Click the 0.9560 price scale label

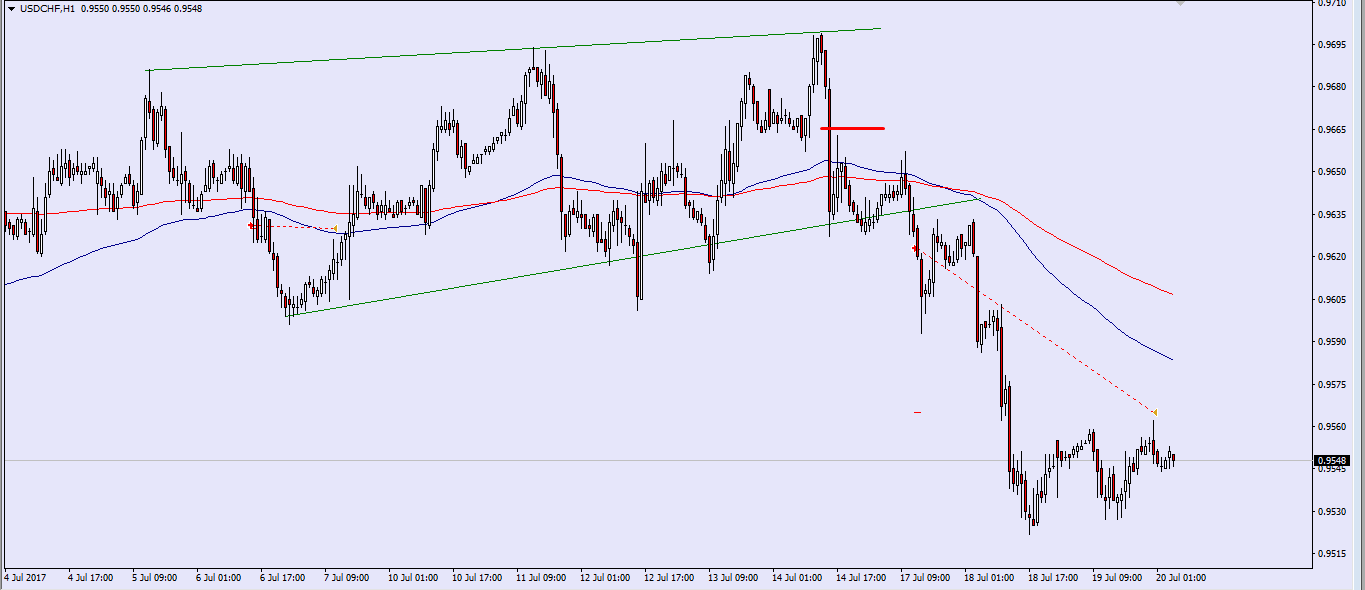[1332, 427]
